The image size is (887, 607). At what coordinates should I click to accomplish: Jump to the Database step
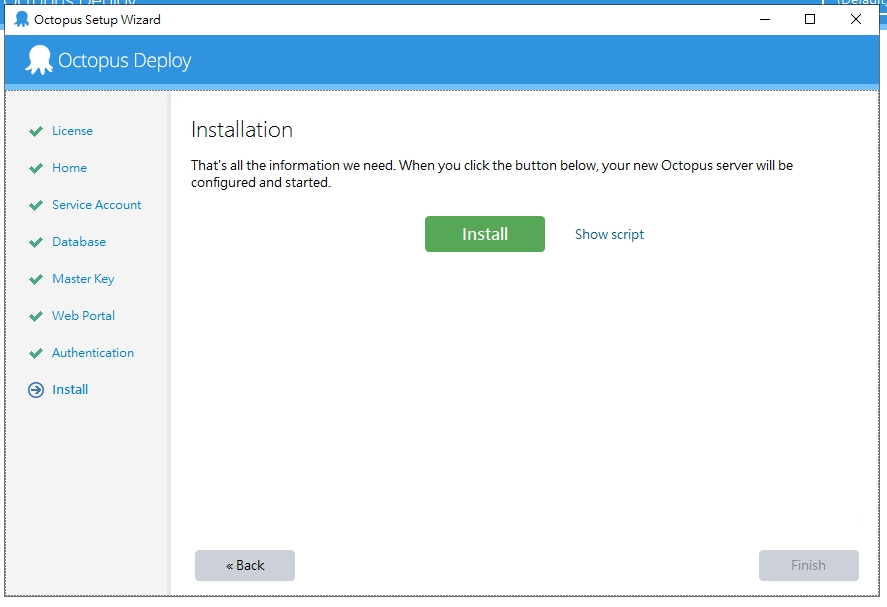(x=79, y=242)
